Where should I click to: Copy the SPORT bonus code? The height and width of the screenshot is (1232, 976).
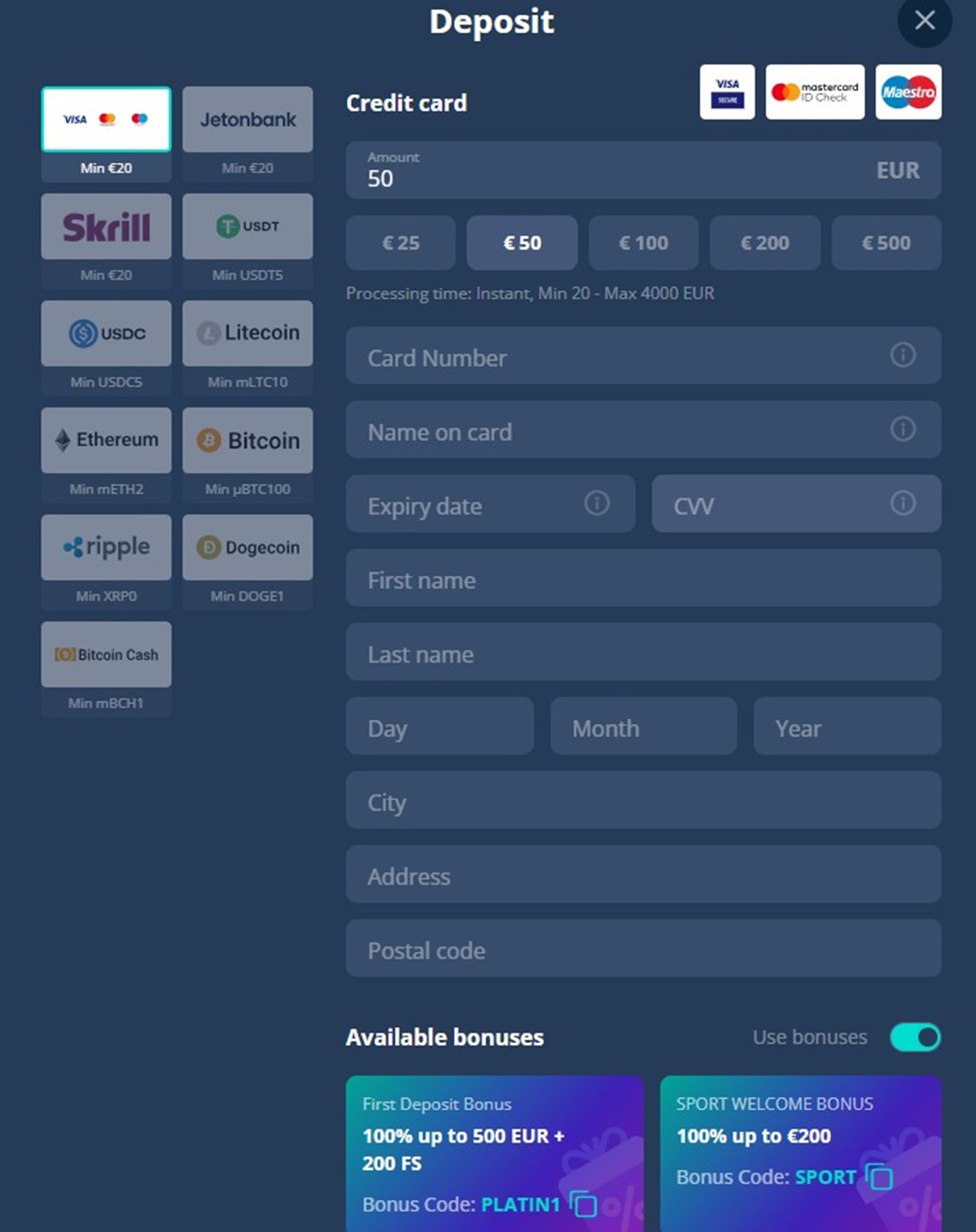tap(879, 1176)
